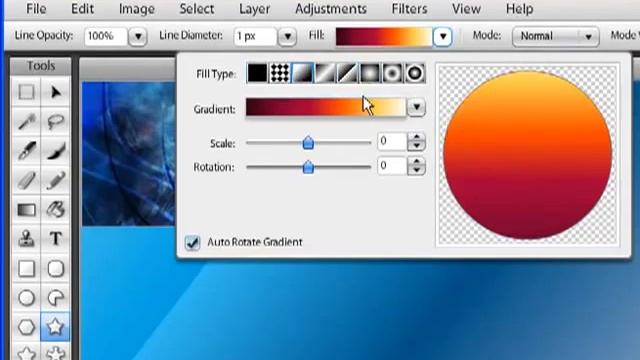The height and width of the screenshot is (360, 640).
Task: Select the Rounded Rectangle shape tool
Action: click(x=56, y=269)
